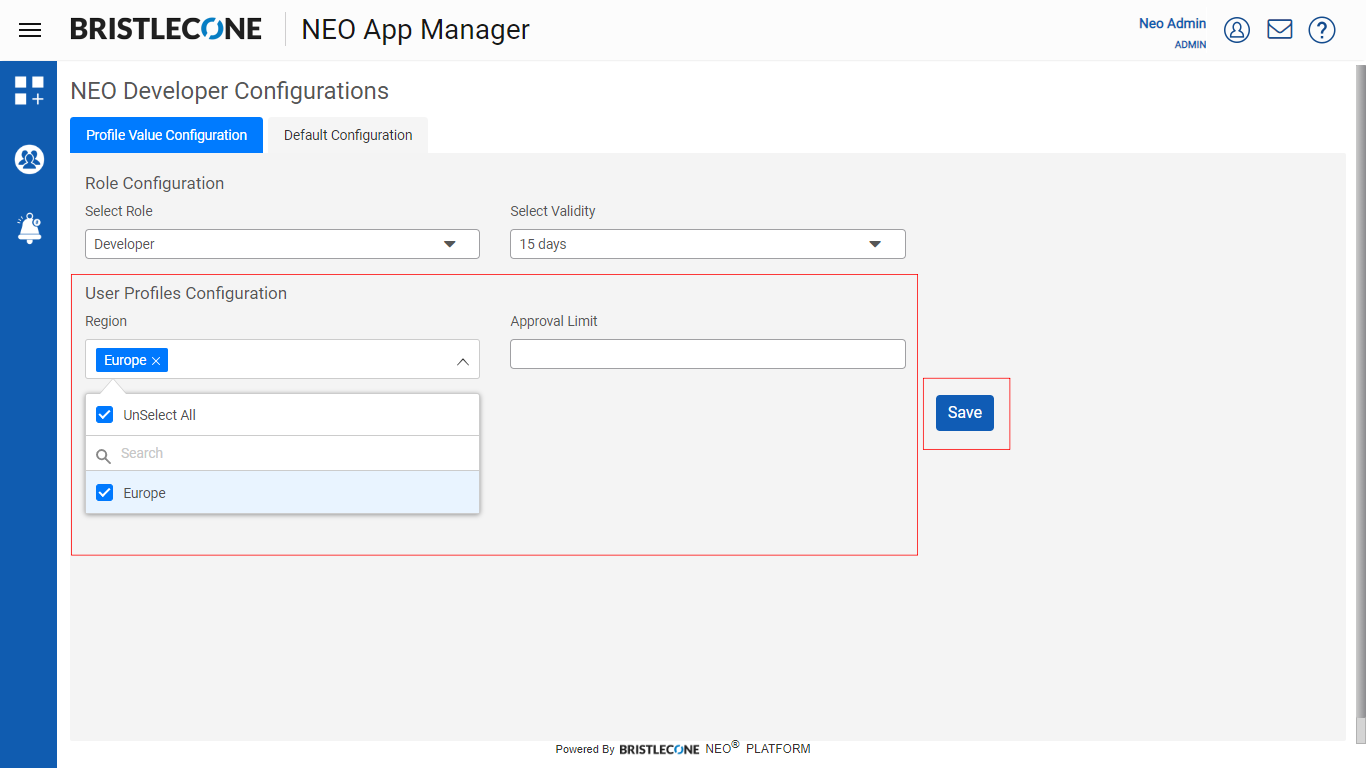Click the Bristlecone logo in header

pos(166,29)
